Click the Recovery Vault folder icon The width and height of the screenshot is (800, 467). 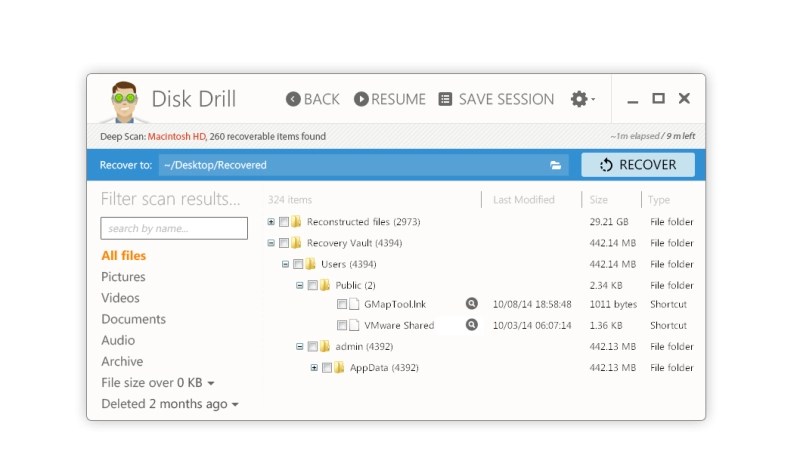click(296, 243)
